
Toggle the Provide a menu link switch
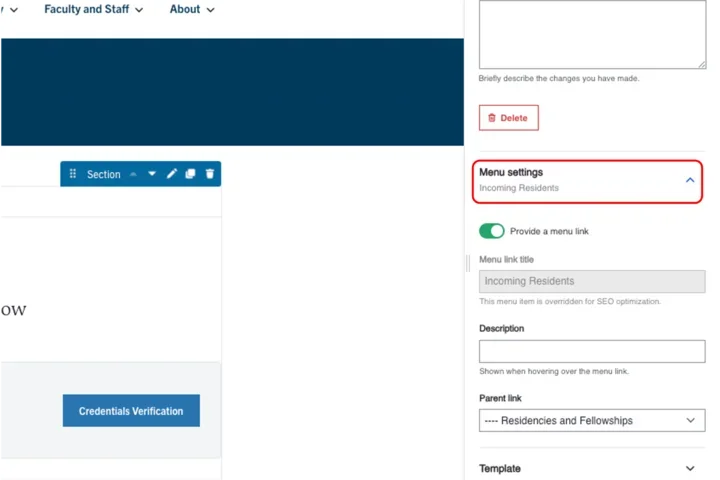click(492, 231)
